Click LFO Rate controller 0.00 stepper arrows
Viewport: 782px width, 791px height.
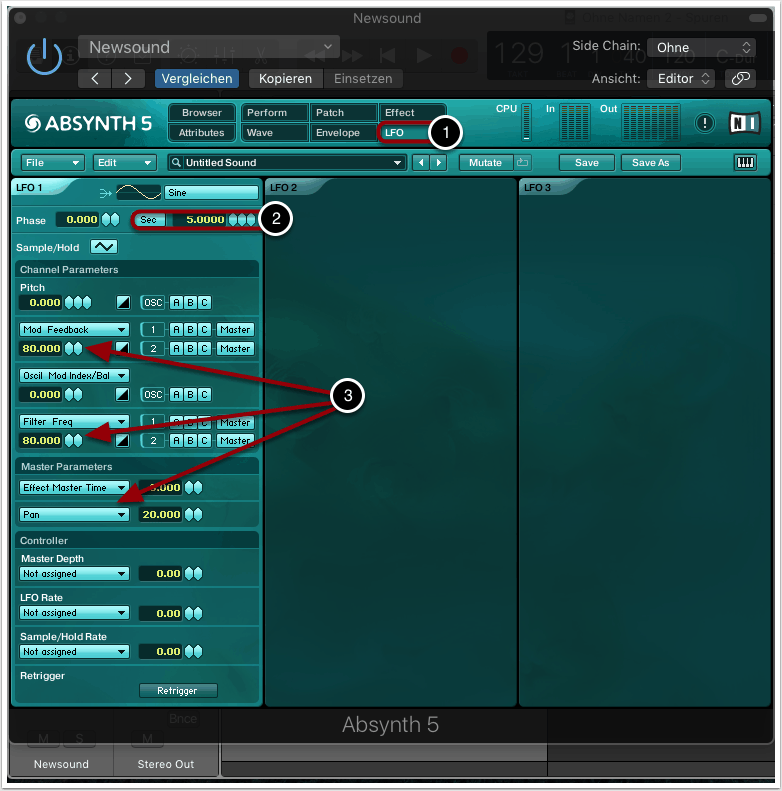coord(193,613)
